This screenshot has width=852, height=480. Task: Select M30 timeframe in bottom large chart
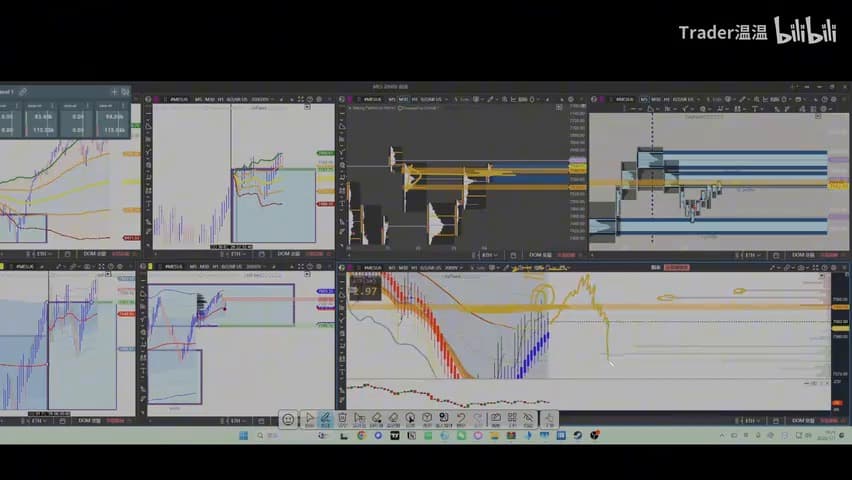(x=403, y=267)
